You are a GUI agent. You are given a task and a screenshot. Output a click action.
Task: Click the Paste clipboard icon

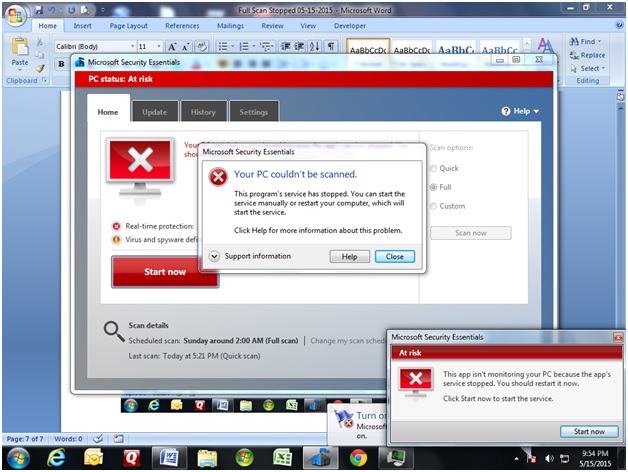point(20,46)
